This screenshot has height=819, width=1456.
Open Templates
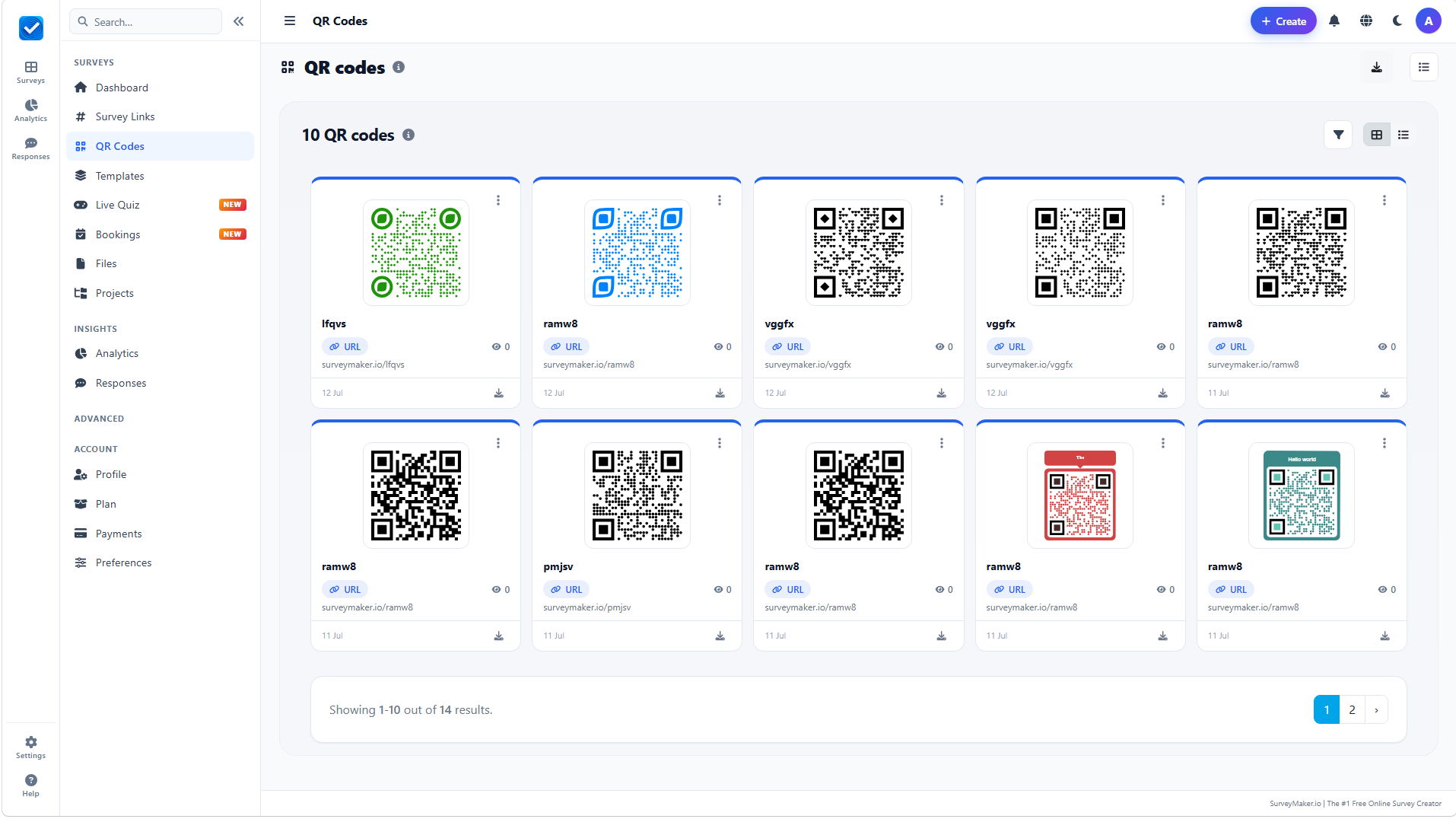point(160,176)
